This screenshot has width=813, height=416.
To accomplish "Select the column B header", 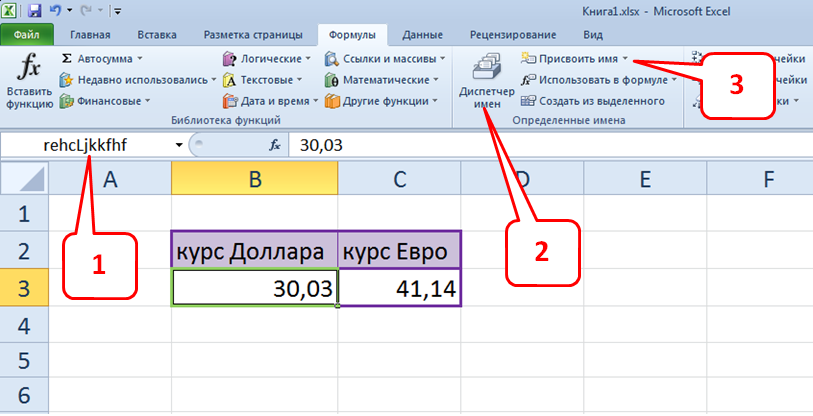I will click(254, 179).
